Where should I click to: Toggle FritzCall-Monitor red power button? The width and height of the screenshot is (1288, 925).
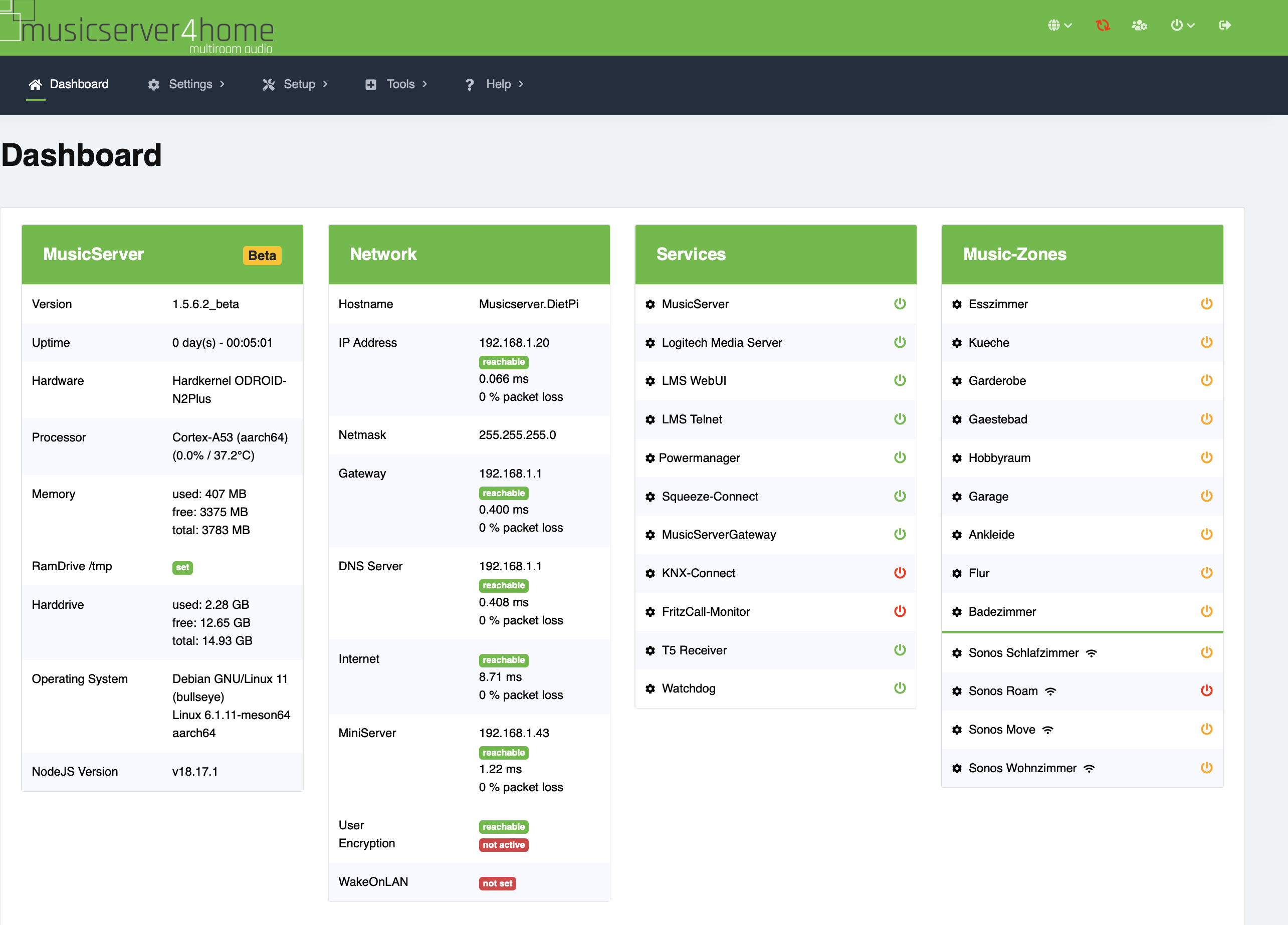tap(900, 611)
